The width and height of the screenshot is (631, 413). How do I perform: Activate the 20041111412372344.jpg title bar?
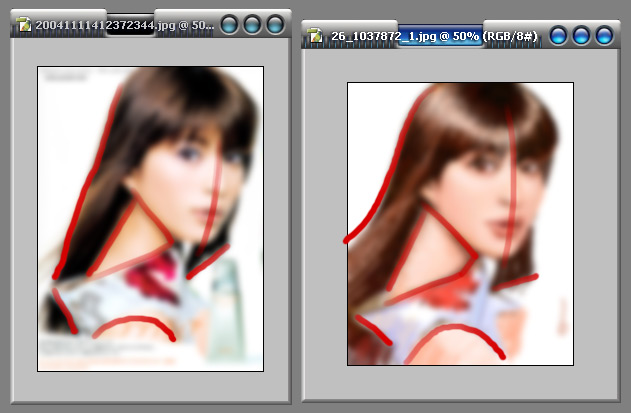click(x=151, y=24)
